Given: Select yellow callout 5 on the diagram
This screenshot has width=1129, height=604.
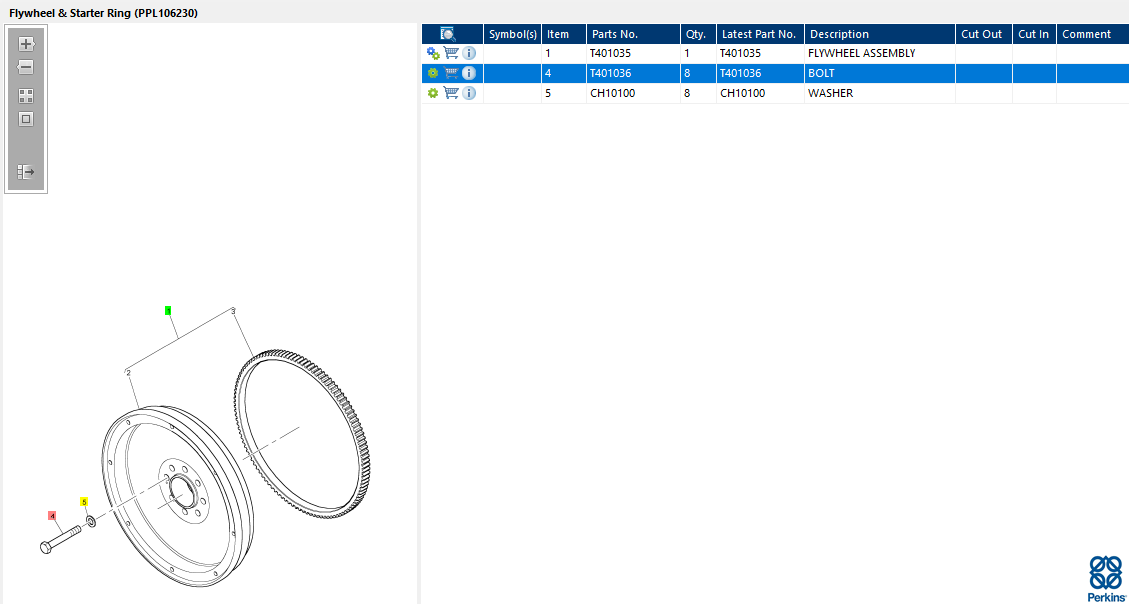Looking at the screenshot, I should [84, 502].
